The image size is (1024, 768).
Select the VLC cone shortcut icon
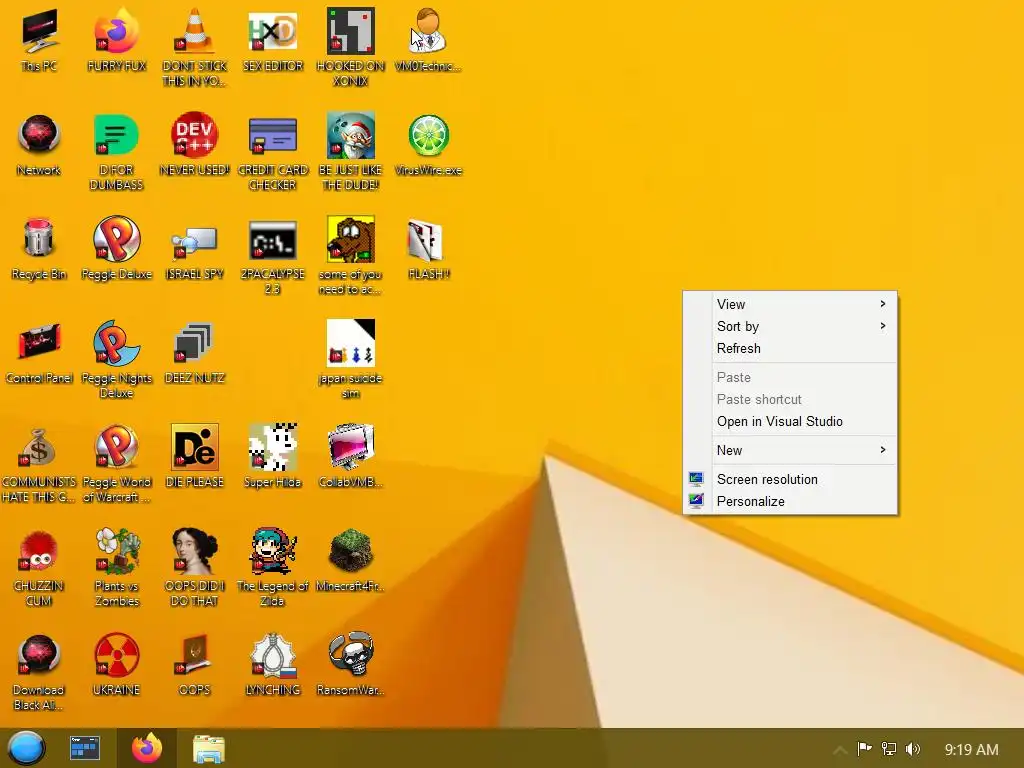194,31
